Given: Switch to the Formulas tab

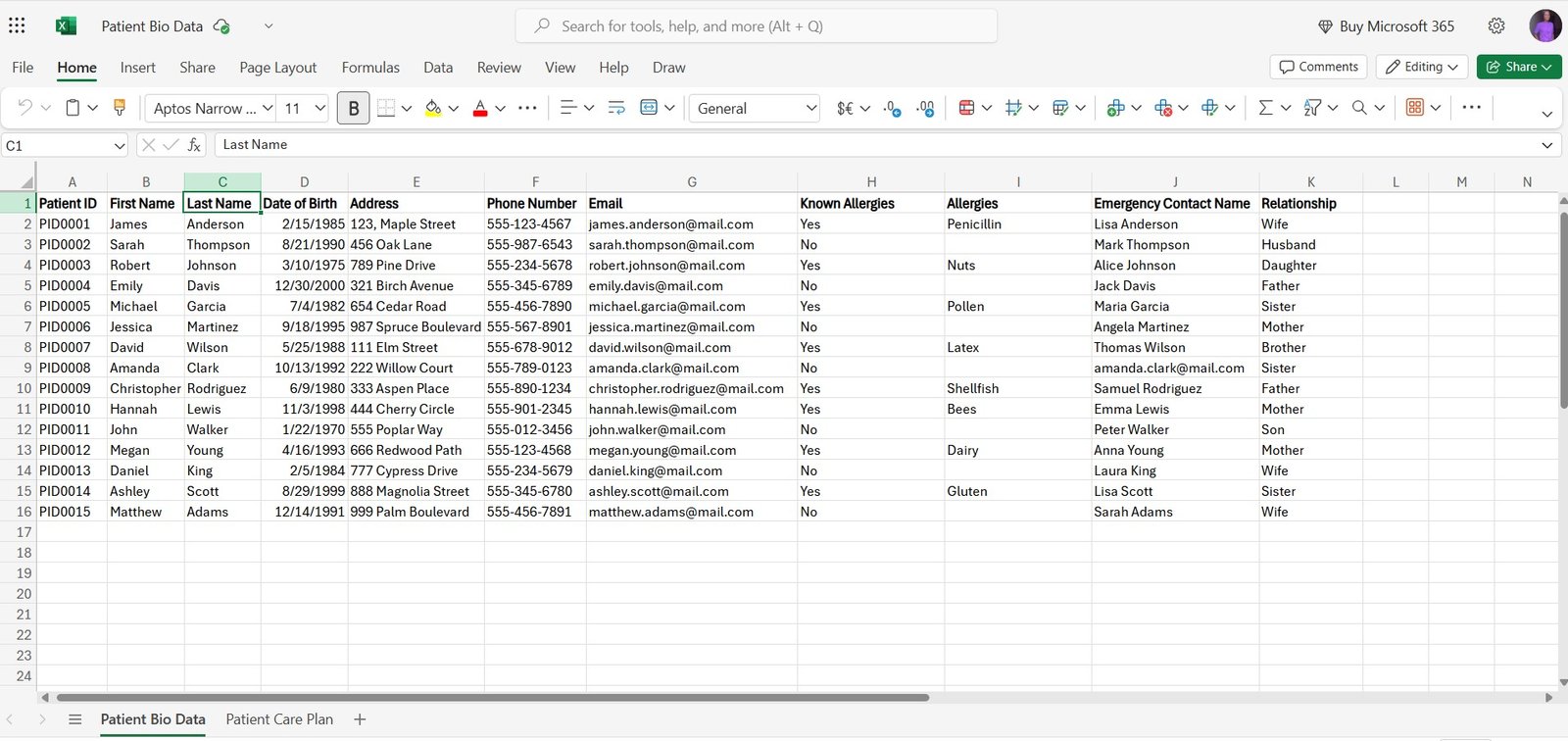Looking at the screenshot, I should (370, 68).
